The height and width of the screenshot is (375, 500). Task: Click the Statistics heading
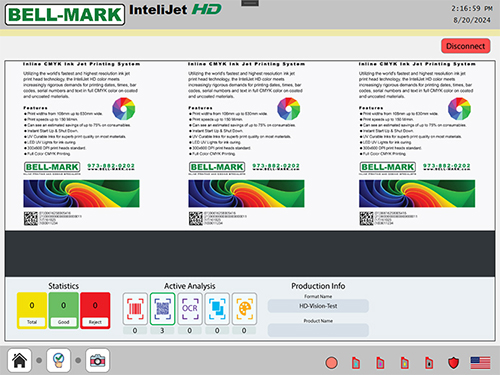click(64, 286)
